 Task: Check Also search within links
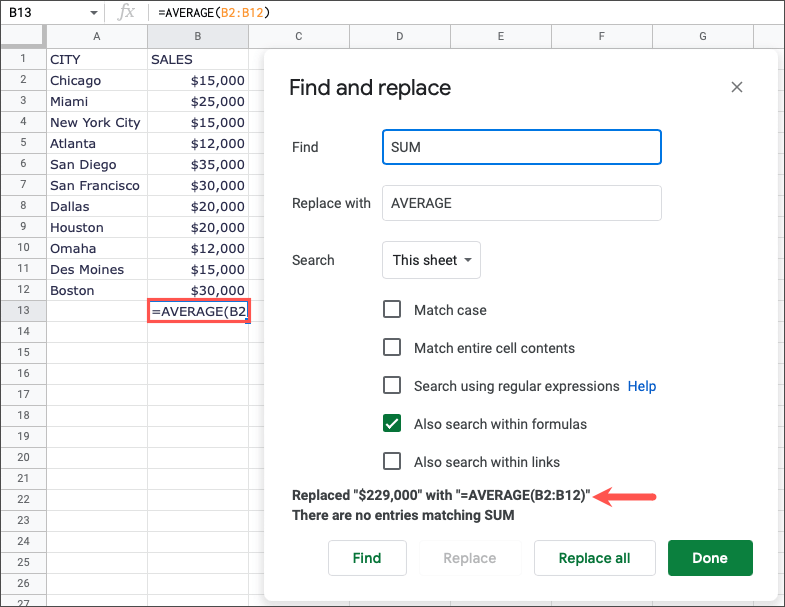click(391, 461)
